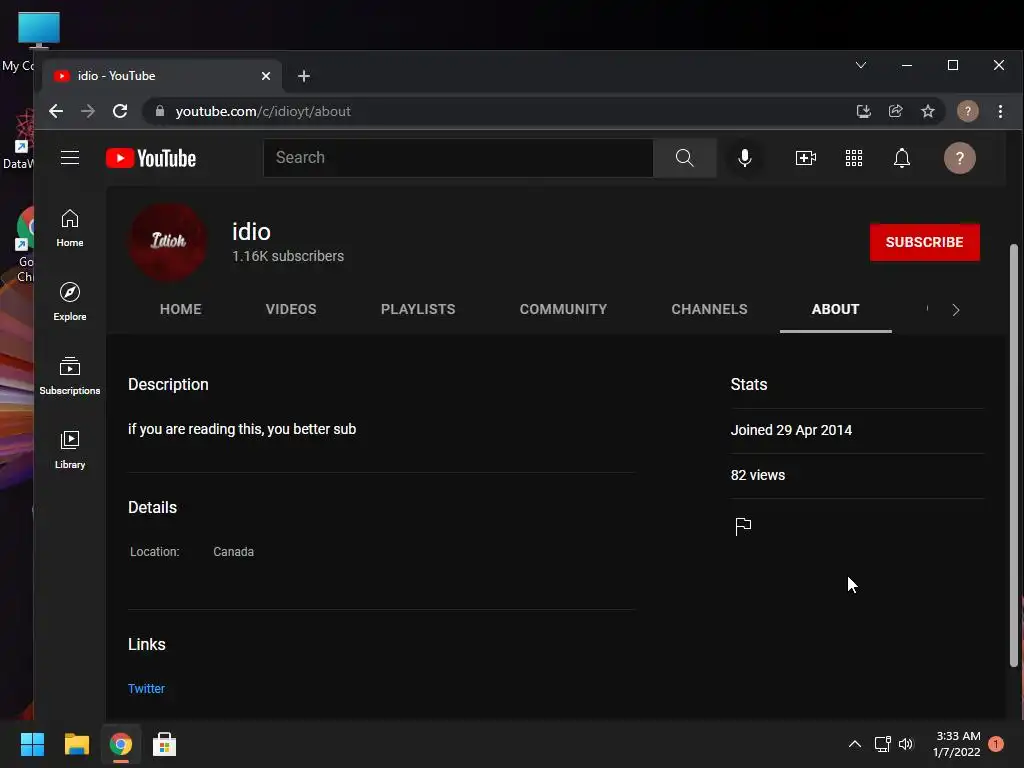Click the browser forward arrow
1024x768 pixels.
pyautogui.click(x=88, y=111)
